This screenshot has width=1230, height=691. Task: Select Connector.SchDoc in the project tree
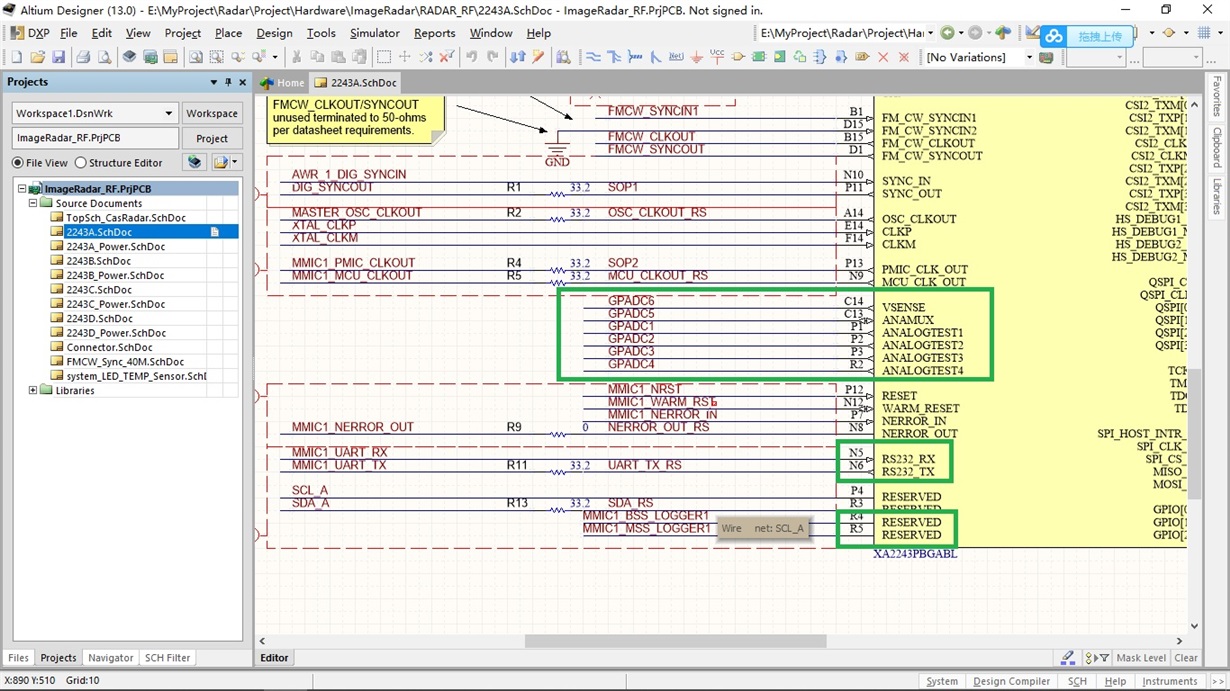pyautogui.click(x=109, y=347)
